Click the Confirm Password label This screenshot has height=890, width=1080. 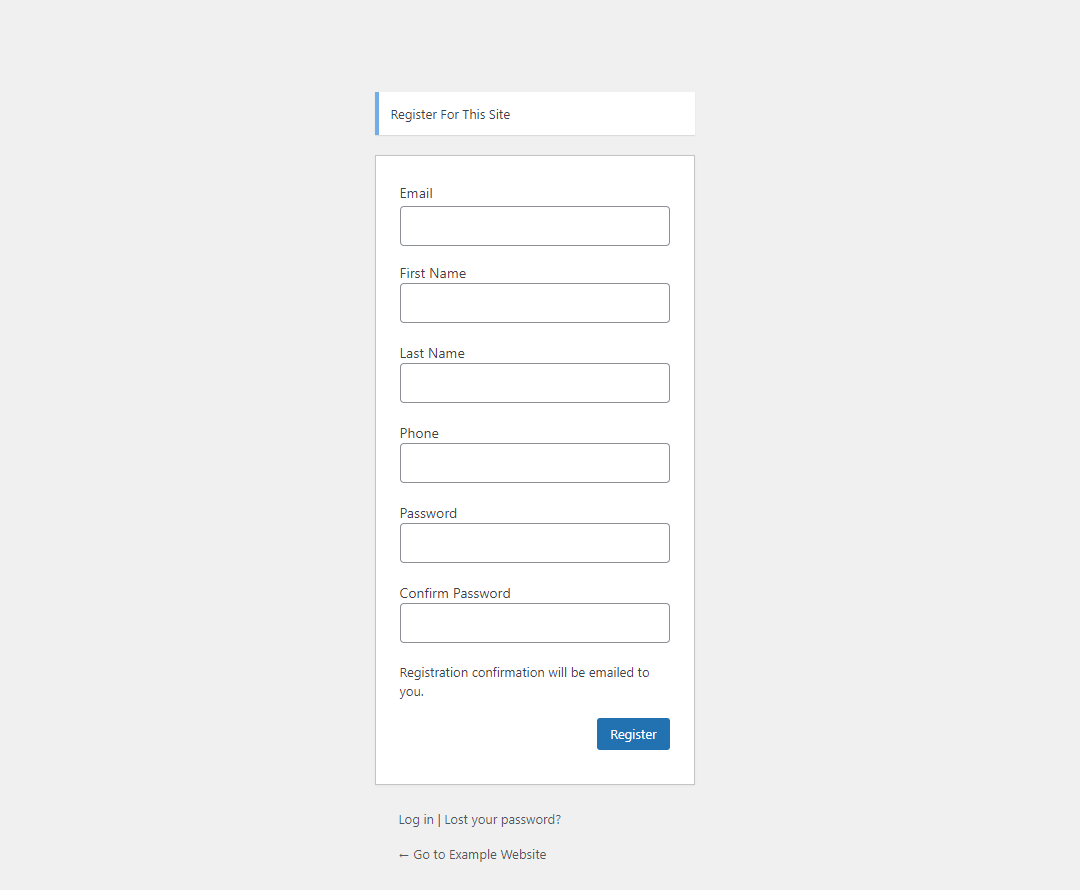455,593
